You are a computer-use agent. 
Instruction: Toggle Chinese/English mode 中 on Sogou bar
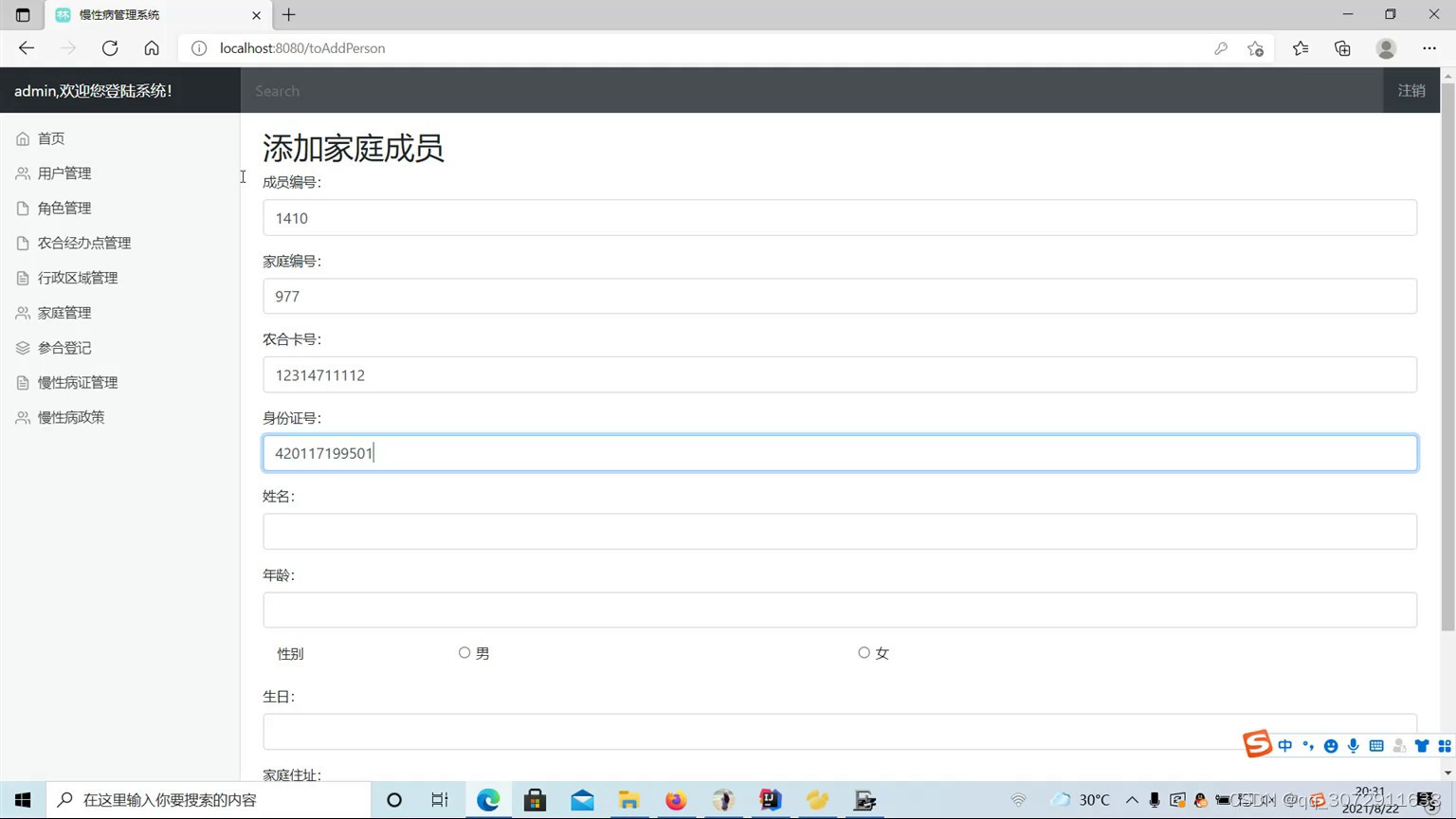[1285, 746]
